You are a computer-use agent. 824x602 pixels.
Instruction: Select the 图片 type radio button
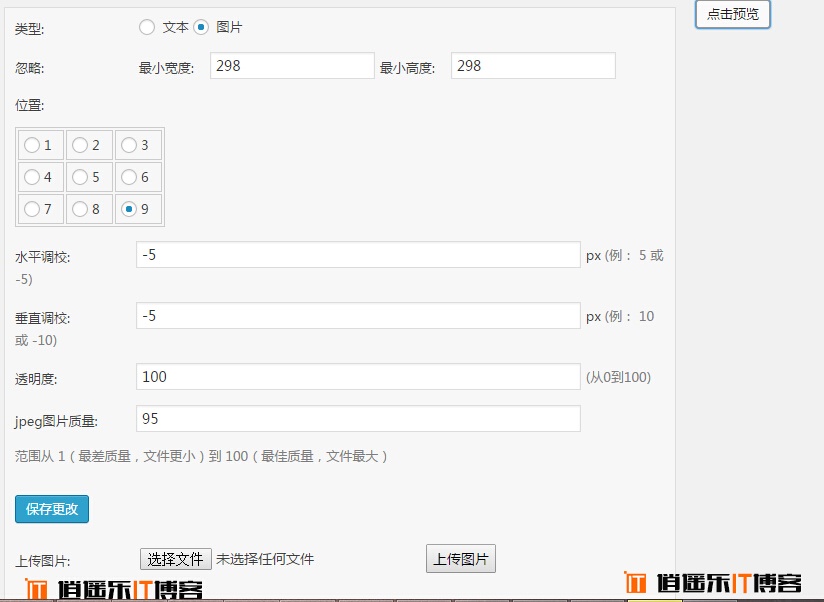click(201, 27)
